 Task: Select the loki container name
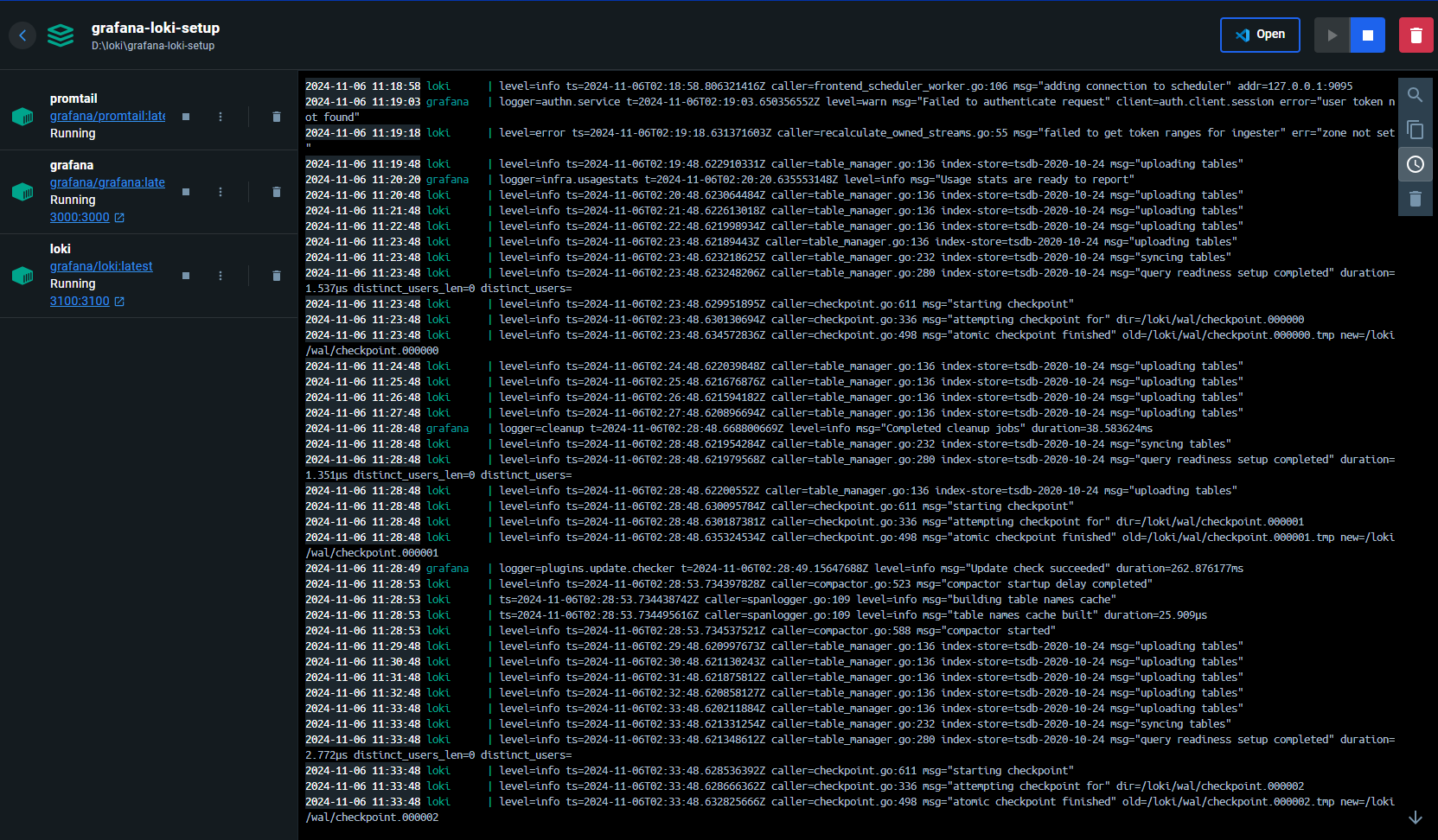(x=61, y=249)
